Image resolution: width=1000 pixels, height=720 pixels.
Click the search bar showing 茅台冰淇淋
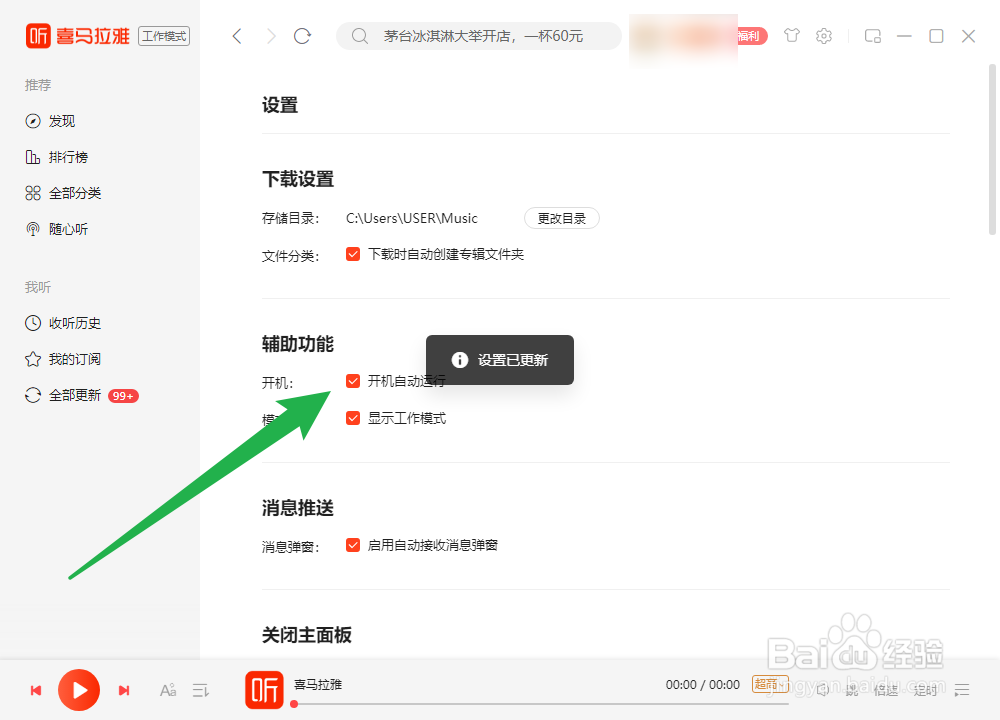[478, 35]
